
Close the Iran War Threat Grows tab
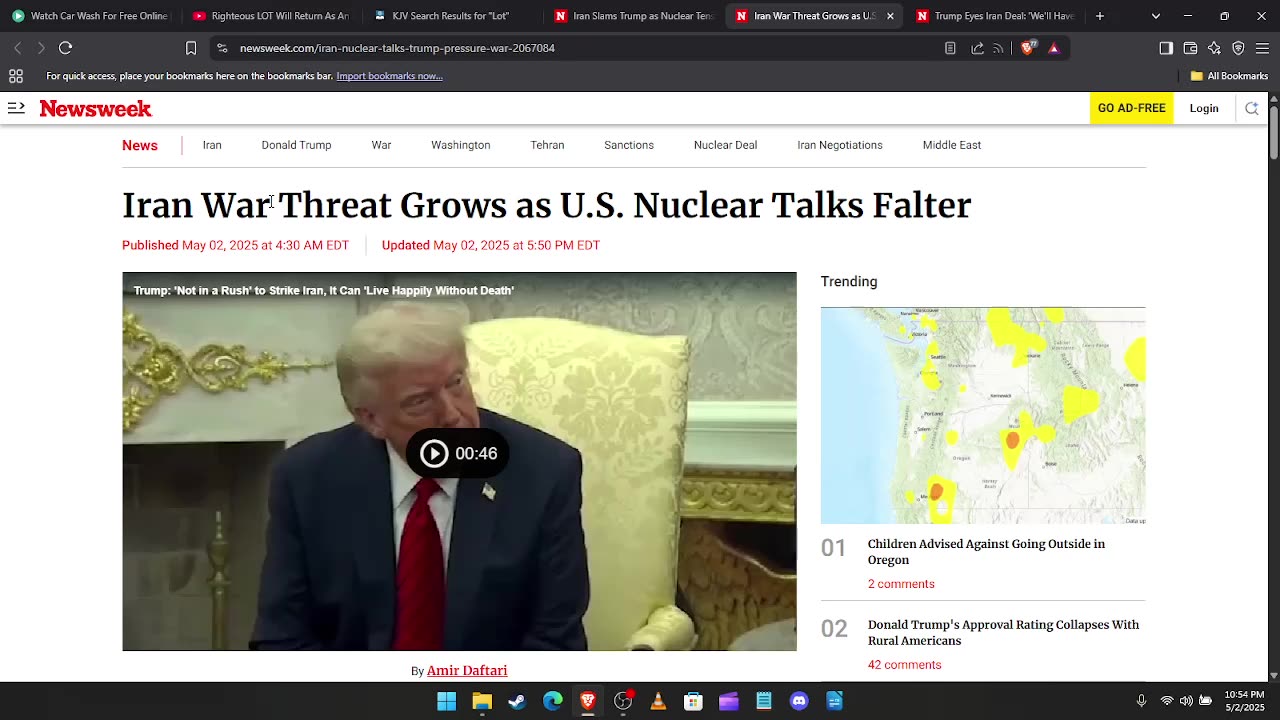(890, 16)
